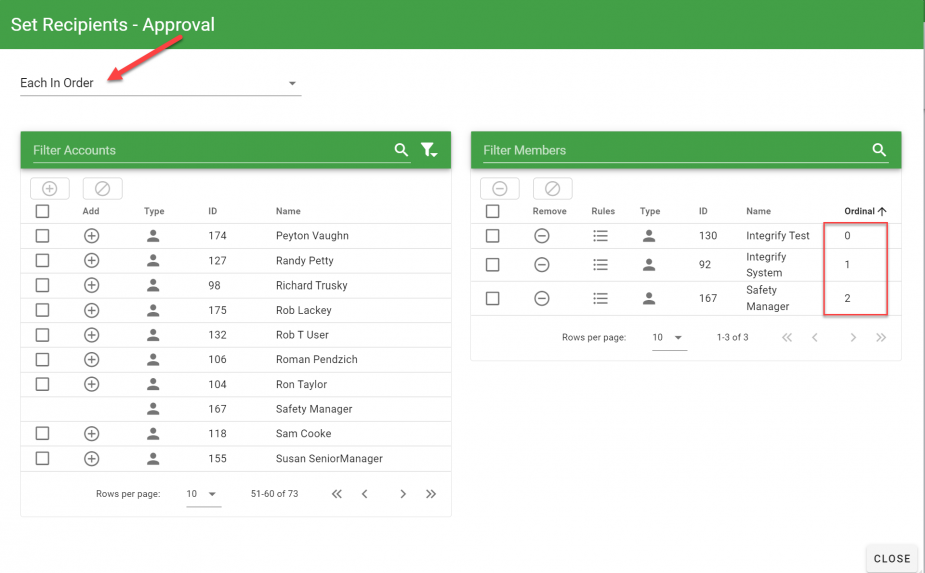This screenshot has height=573, width=925.
Task: Go to the next accounts page
Action: pyautogui.click(x=403, y=494)
